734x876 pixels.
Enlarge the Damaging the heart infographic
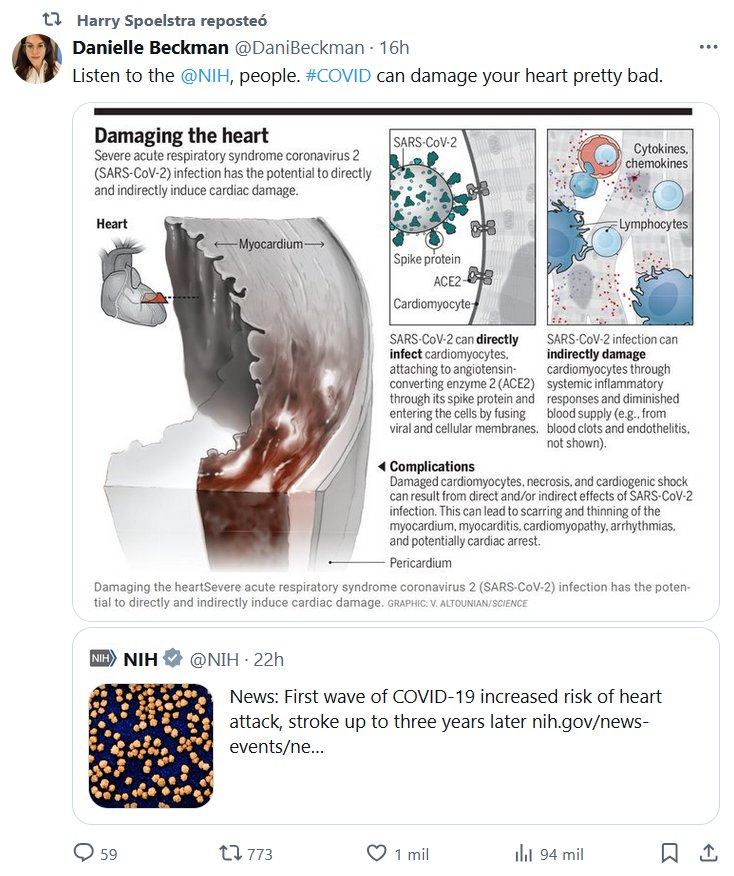pos(395,360)
